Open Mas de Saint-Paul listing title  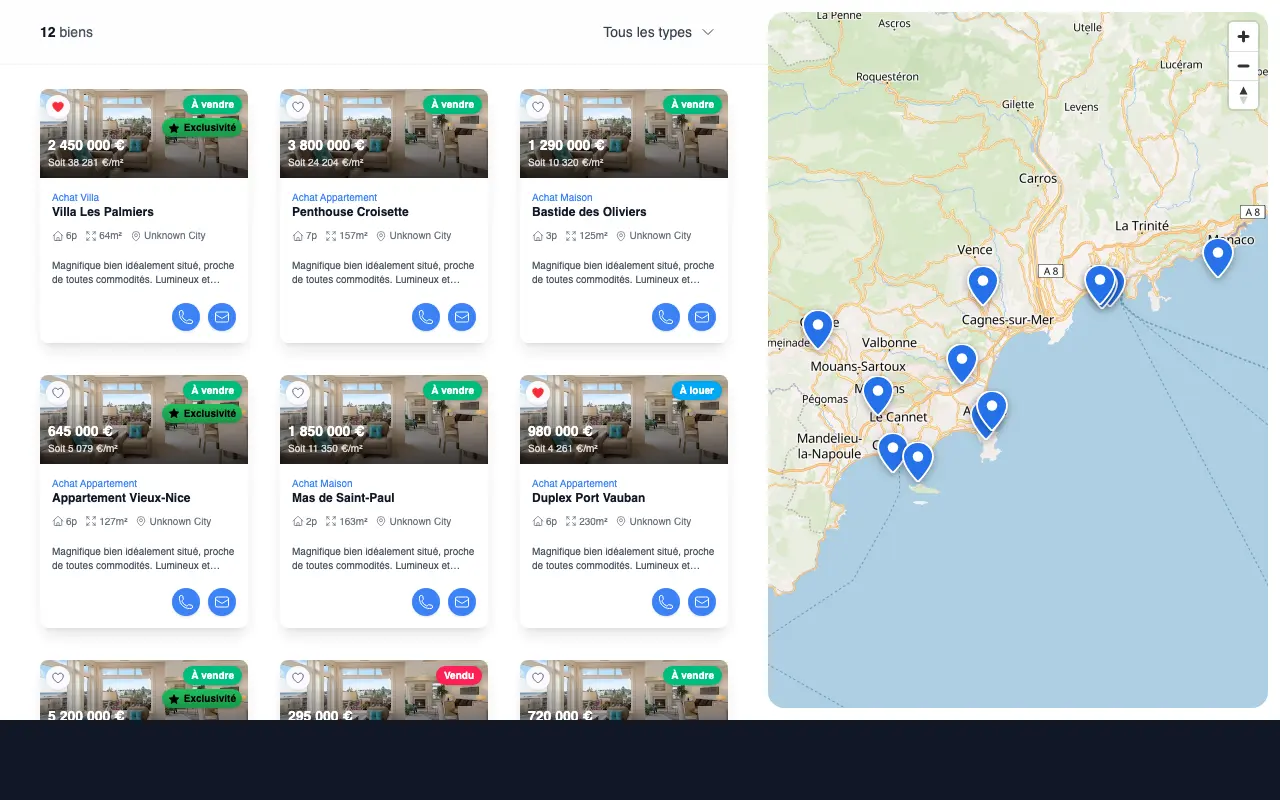tap(343, 498)
